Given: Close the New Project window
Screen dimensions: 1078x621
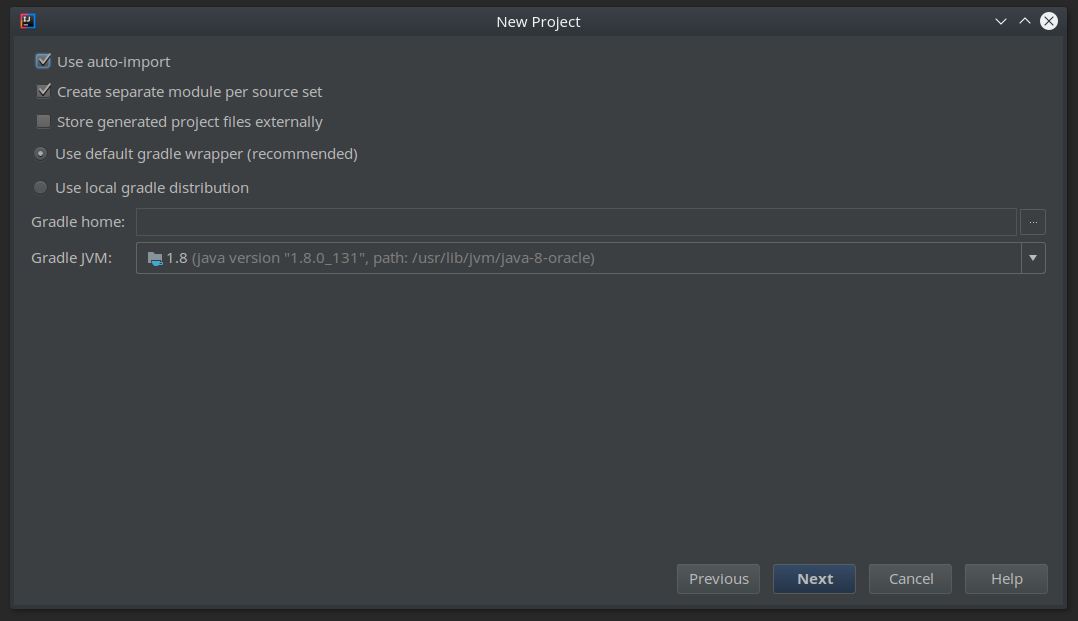Looking at the screenshot, I should tap(1048, 20).
